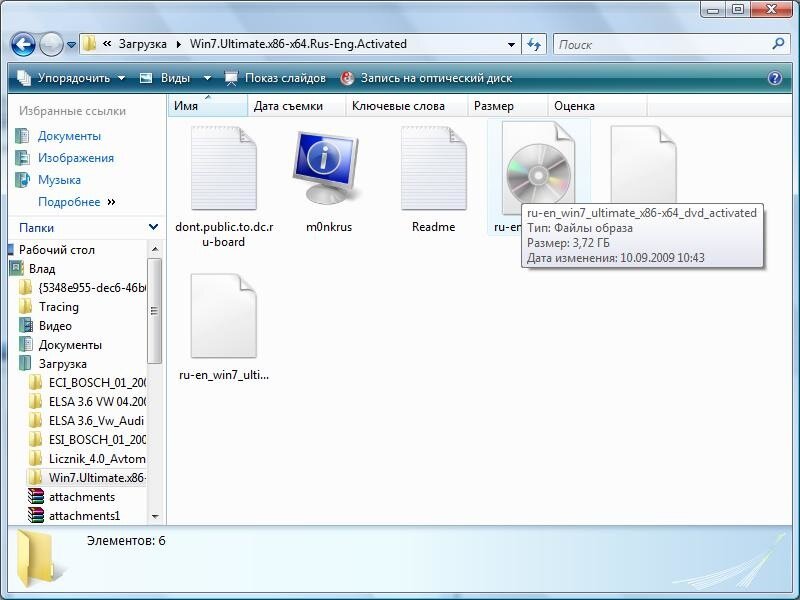This screenshot has width=800, height=600.
Task: Sort by the Оценка column
Action: point(597,106)
